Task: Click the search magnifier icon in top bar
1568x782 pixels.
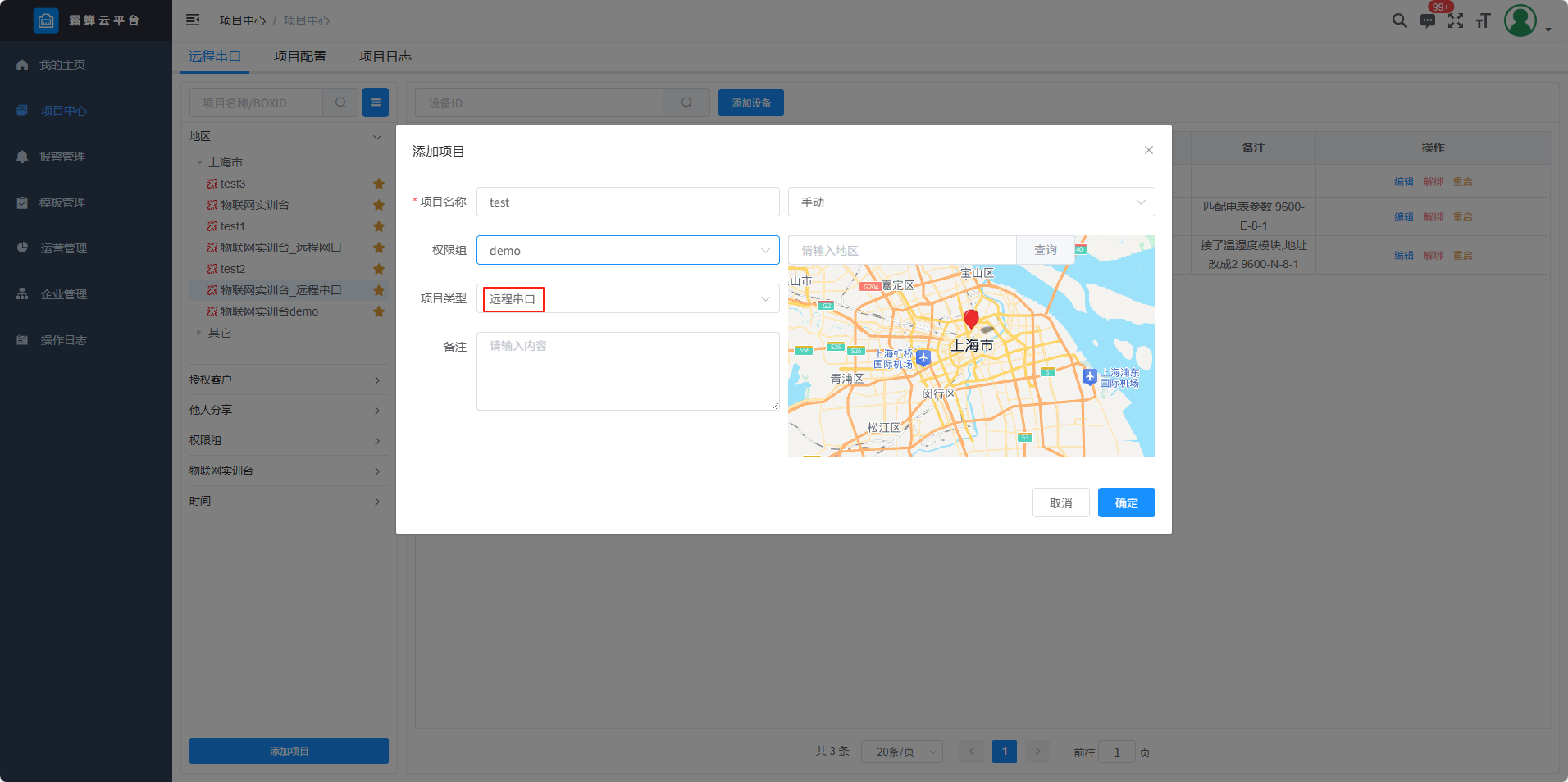Action: [x=1399, y=20]
